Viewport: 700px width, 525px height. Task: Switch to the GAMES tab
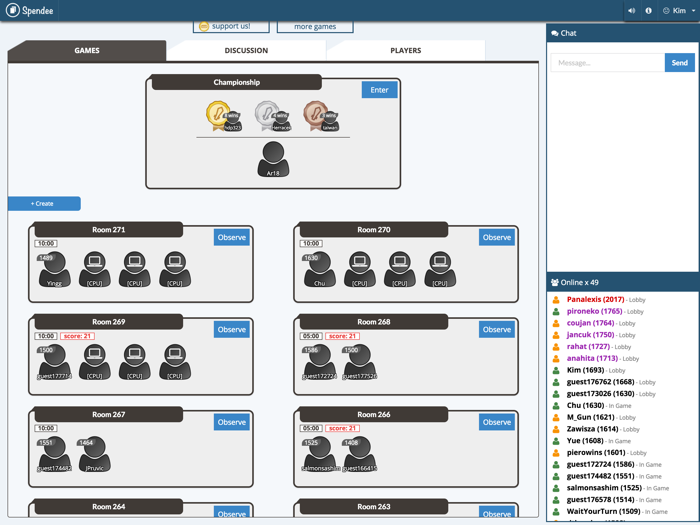pos(87,50)
